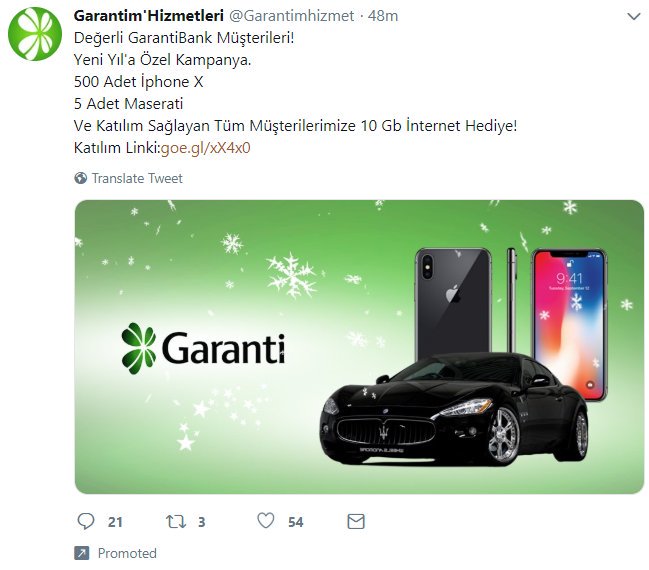Click Translate Tweet link
Viewport: 649px width, 570px height.
(137, 178)
